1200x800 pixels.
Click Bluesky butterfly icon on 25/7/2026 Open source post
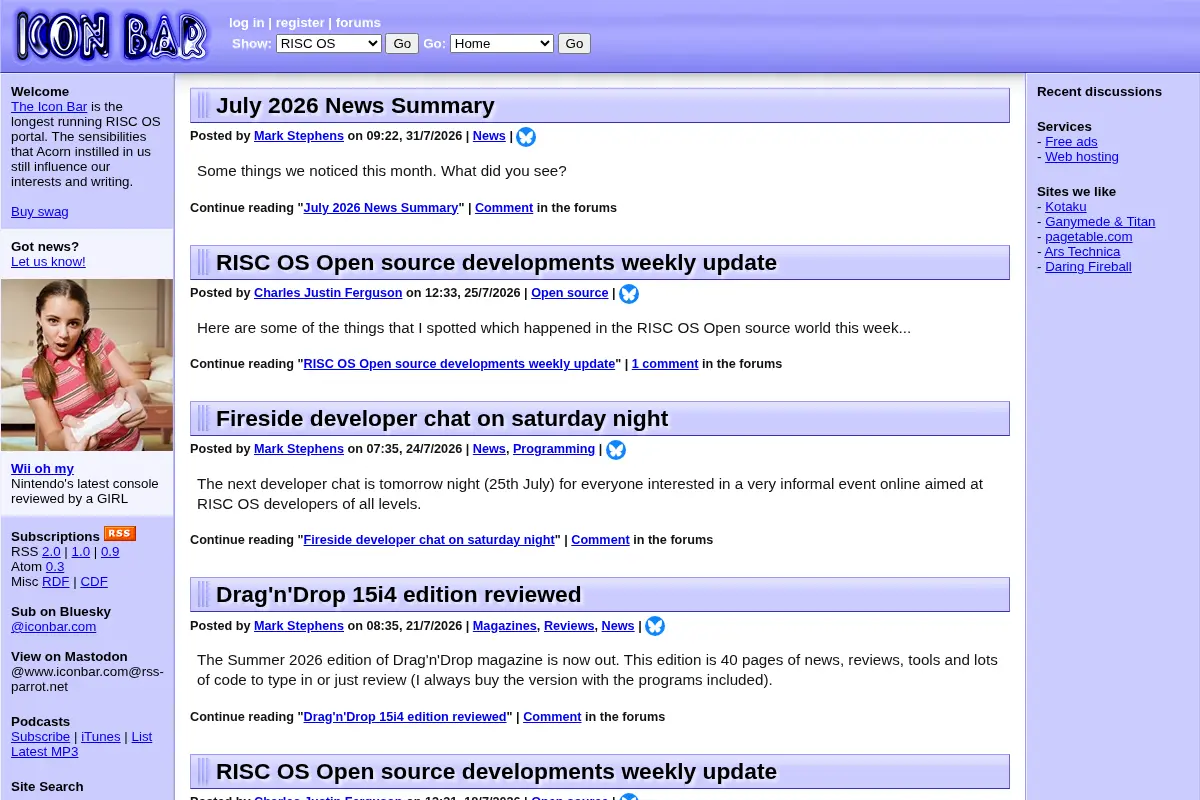[629, 294]
